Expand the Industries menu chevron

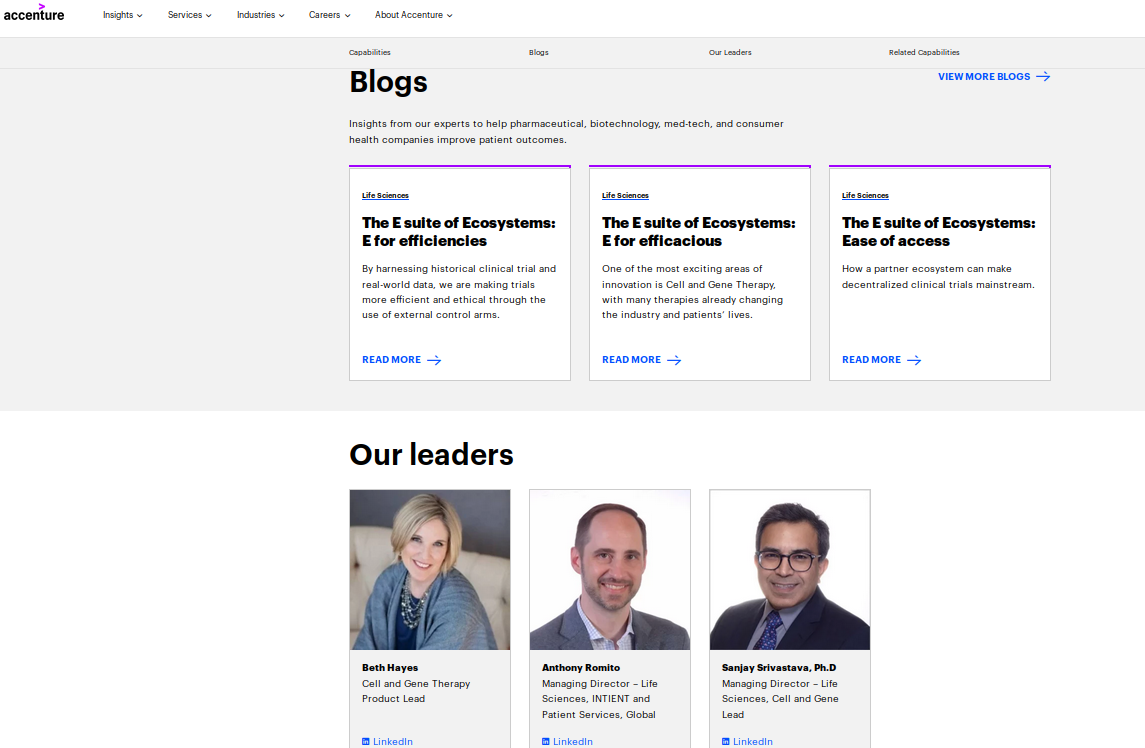[x=282, y=15]
